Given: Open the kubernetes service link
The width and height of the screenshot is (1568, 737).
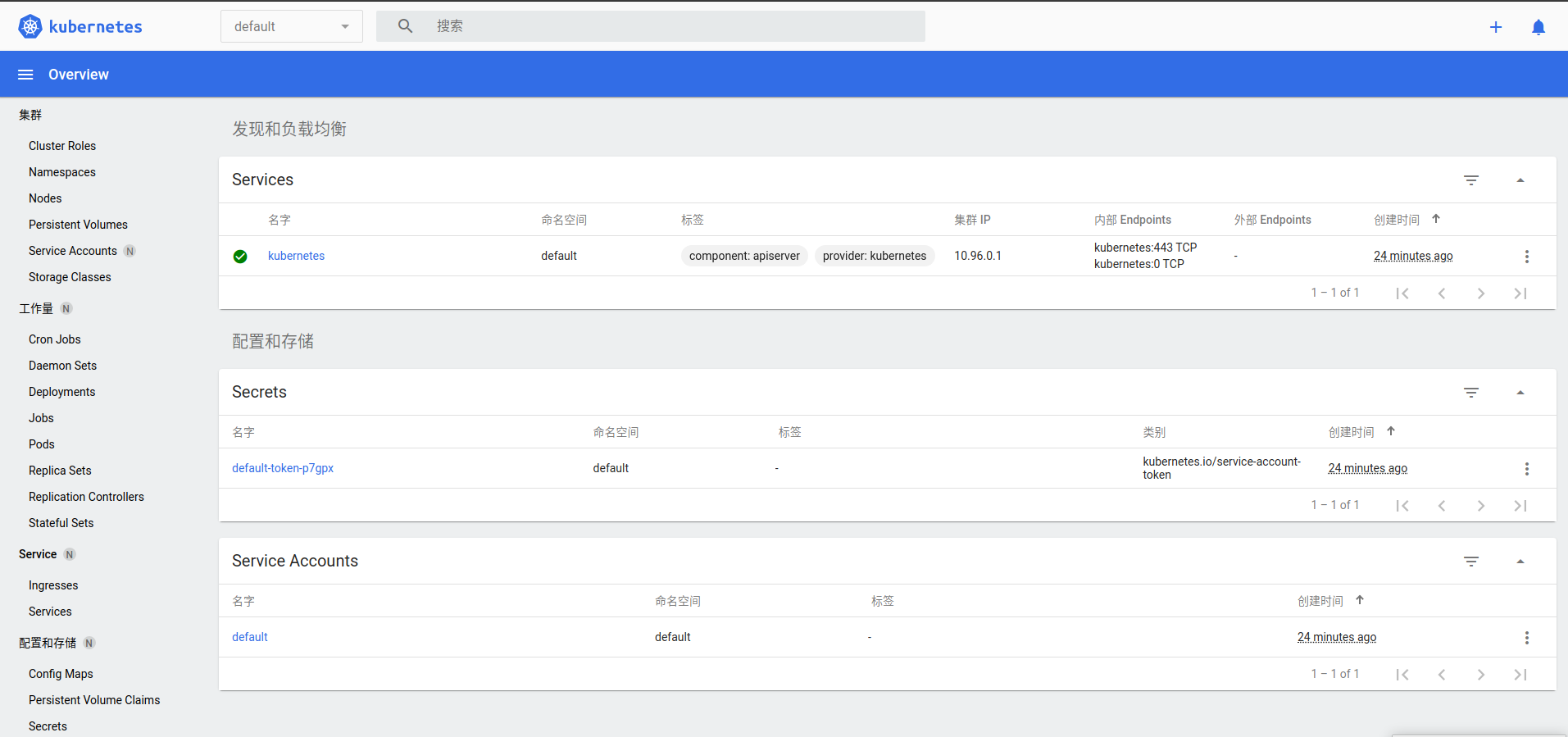Looking at the screenshot, I should (x=296, y=256).
